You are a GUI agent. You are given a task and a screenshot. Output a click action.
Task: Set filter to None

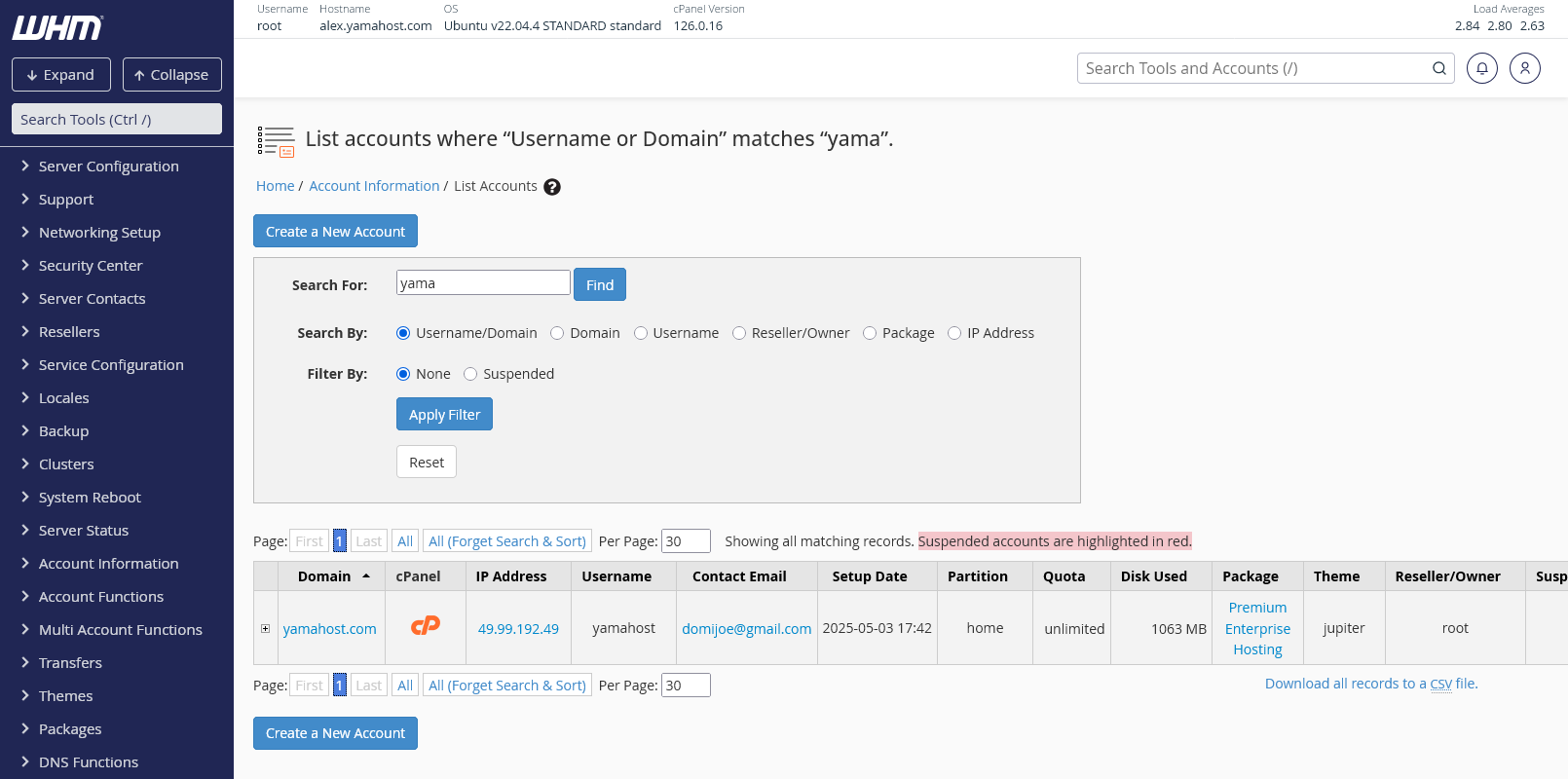click(403, 374)
